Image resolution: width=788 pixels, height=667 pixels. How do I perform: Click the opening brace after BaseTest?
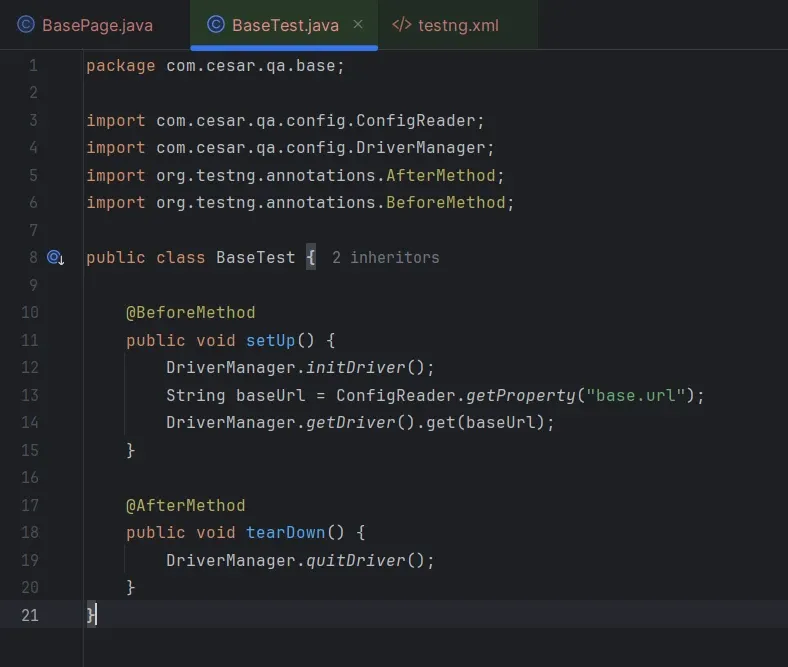(x=311, y=258)
